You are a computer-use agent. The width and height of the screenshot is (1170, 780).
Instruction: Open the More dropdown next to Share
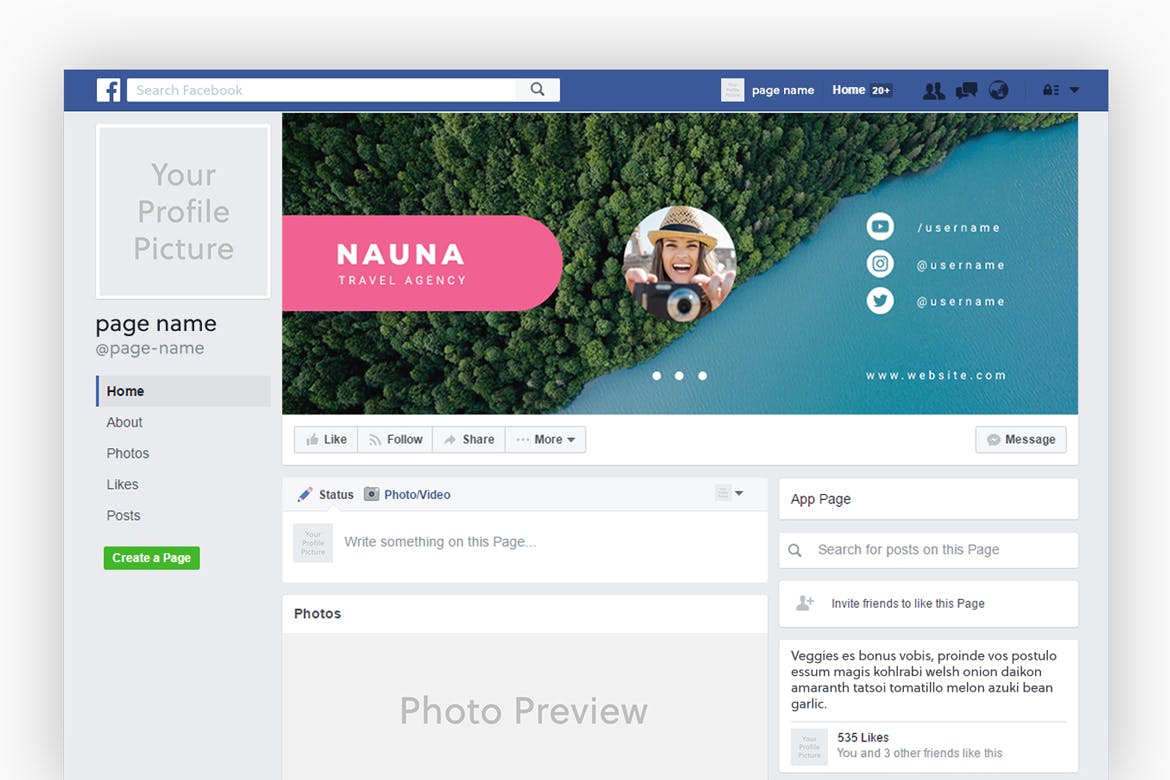(545, 439)
